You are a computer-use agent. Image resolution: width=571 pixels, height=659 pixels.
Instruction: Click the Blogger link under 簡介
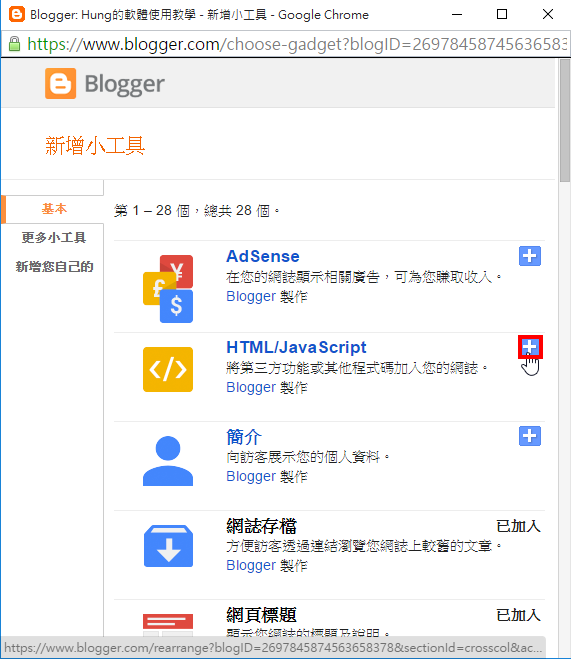coord(251,476)
